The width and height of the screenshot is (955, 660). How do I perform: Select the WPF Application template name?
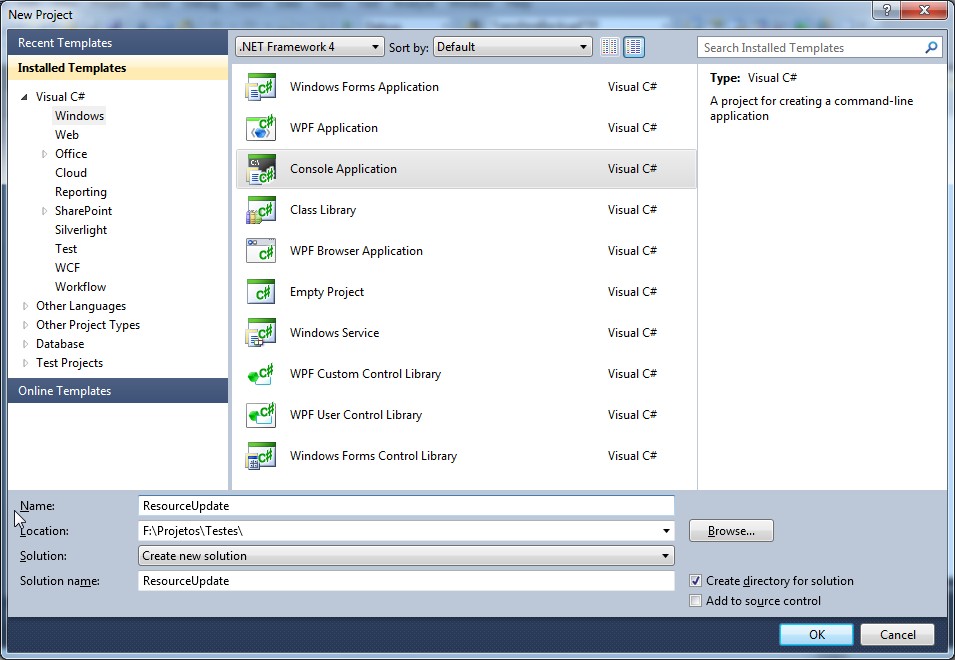pyautogui.click(x=334, y=128)
